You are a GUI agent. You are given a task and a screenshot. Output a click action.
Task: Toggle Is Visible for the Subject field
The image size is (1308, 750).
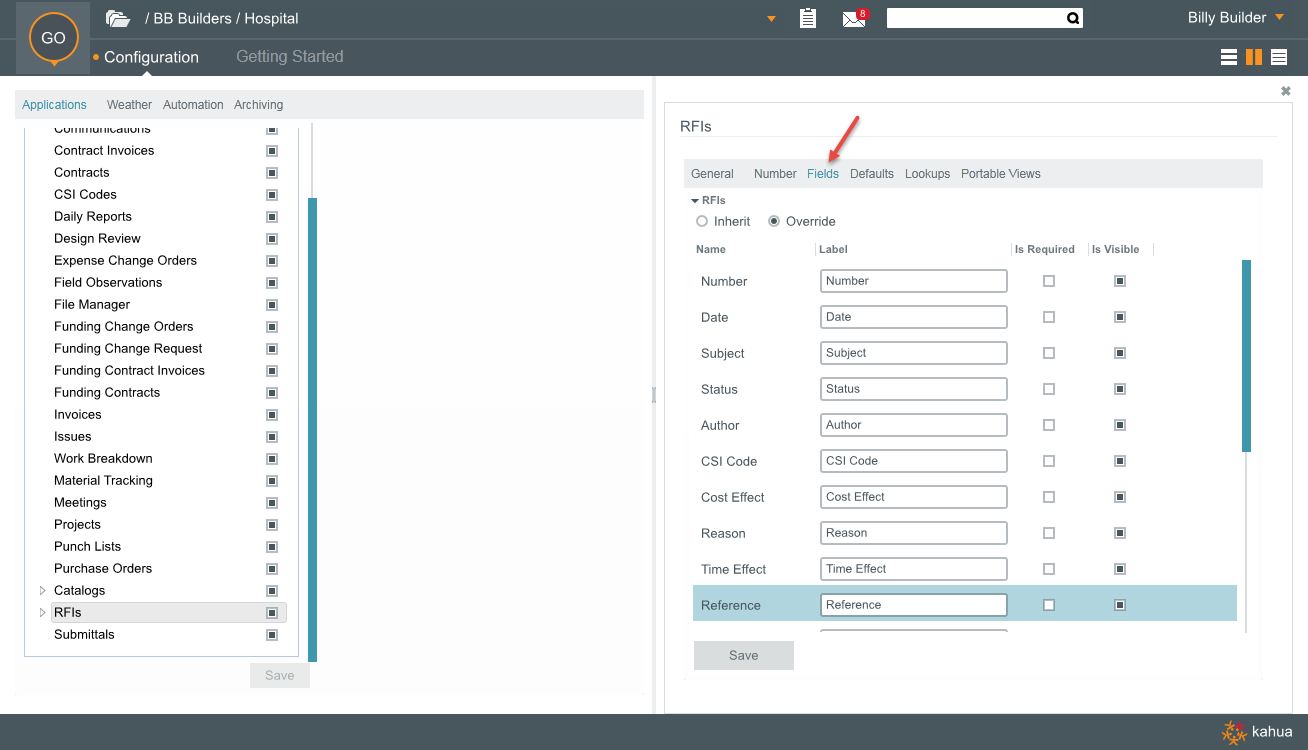point(1120,353)
